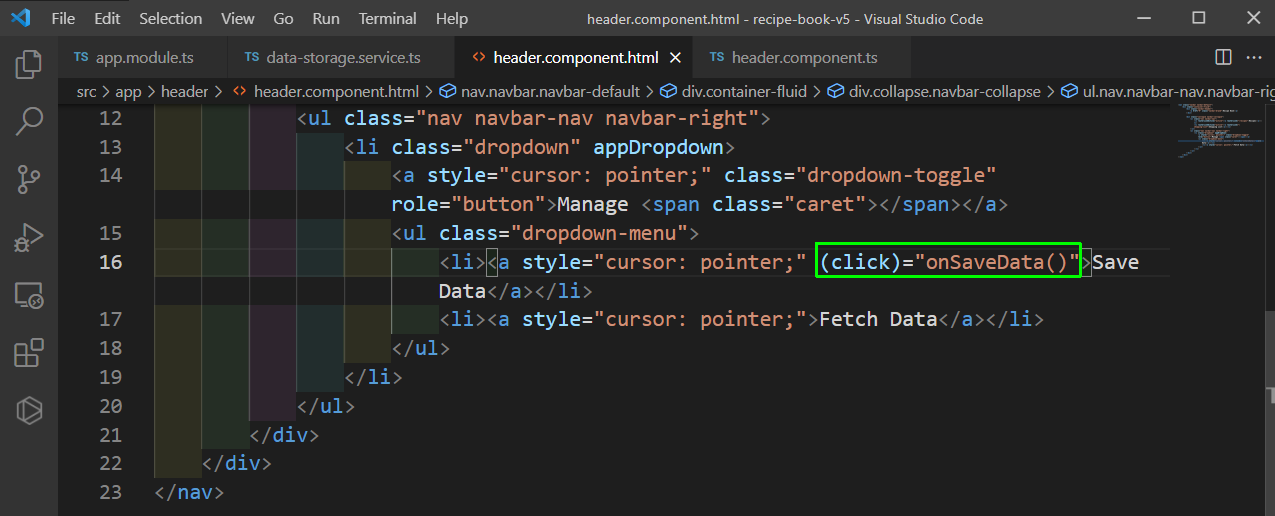Click the VS Code logo icon

pos(20,19)
